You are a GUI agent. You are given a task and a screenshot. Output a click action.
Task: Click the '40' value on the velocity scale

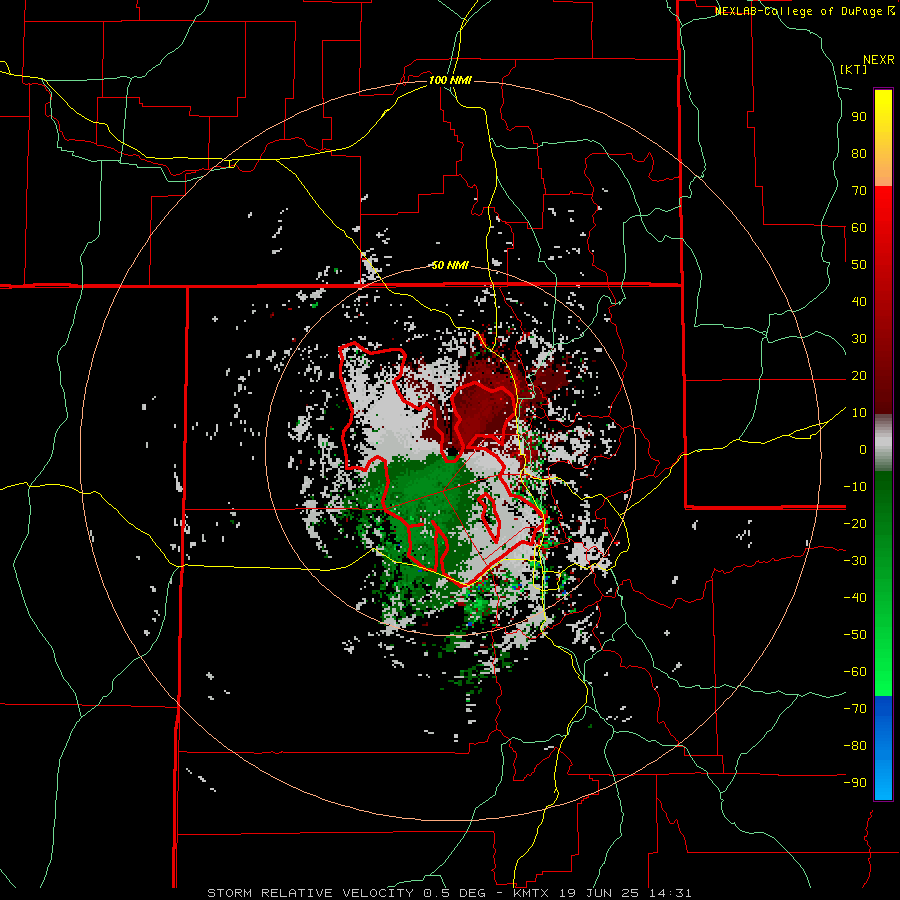[859, 301]
